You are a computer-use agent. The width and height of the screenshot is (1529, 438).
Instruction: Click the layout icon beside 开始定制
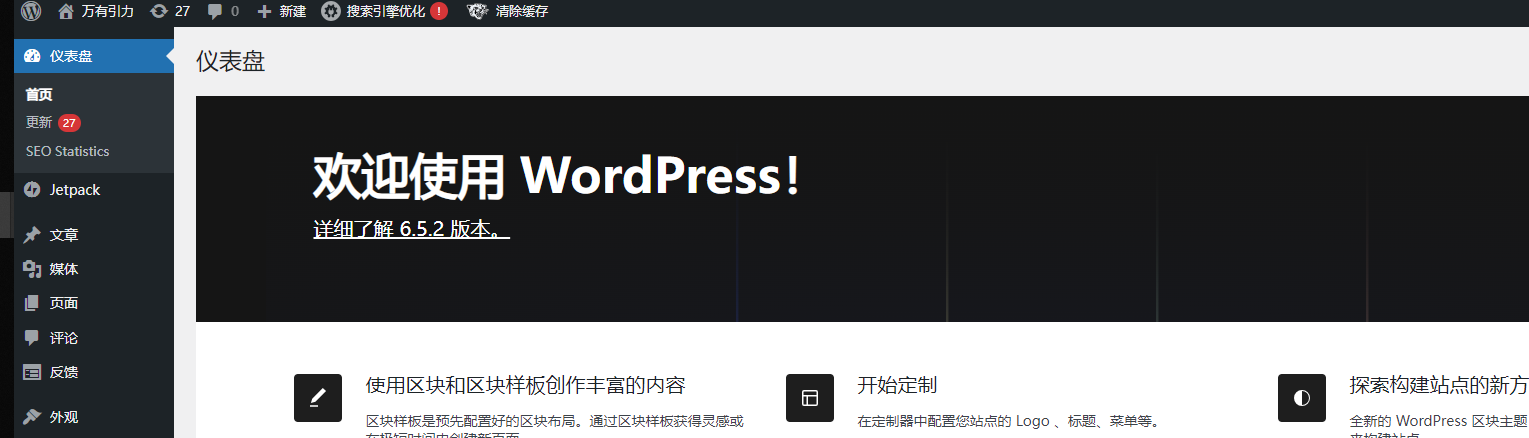click(x=810, y=398)
